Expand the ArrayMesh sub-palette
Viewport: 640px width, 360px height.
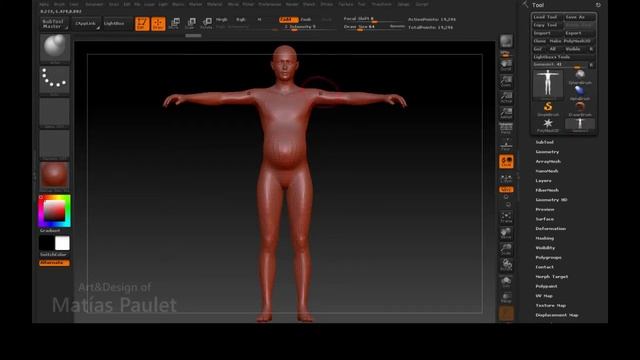tap(548, 161)
